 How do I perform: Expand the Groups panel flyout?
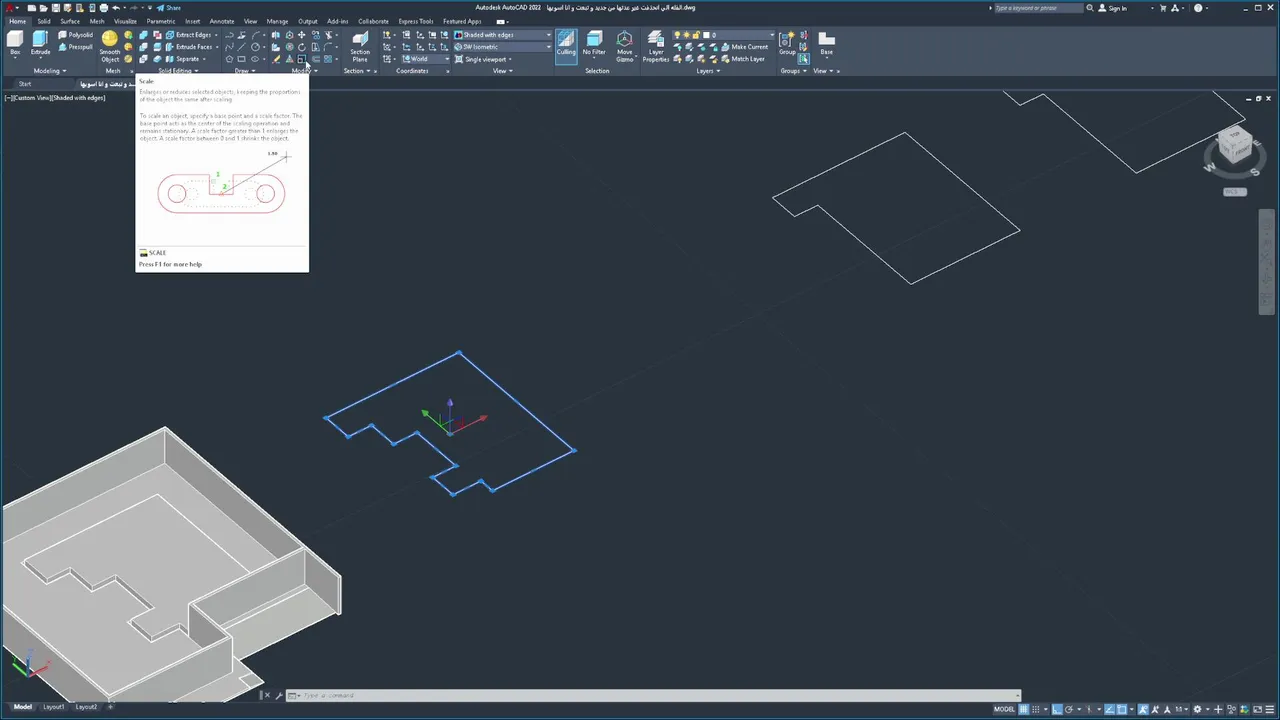(794, 71)
